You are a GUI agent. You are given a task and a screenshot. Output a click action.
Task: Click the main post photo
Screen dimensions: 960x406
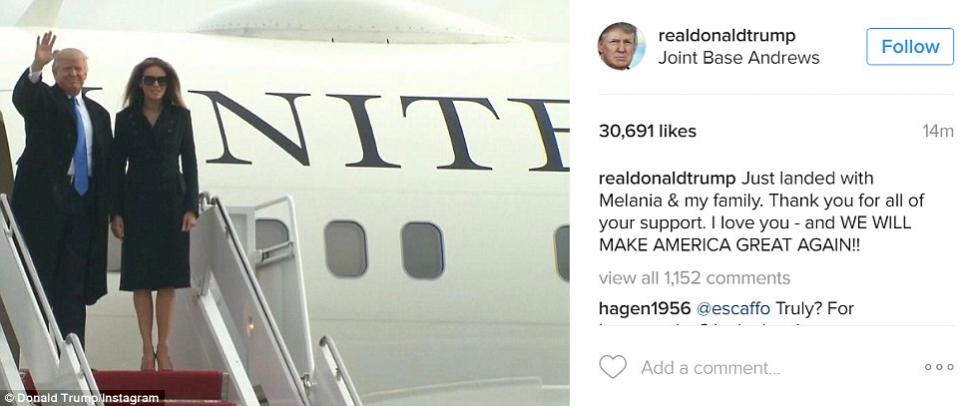285,203
